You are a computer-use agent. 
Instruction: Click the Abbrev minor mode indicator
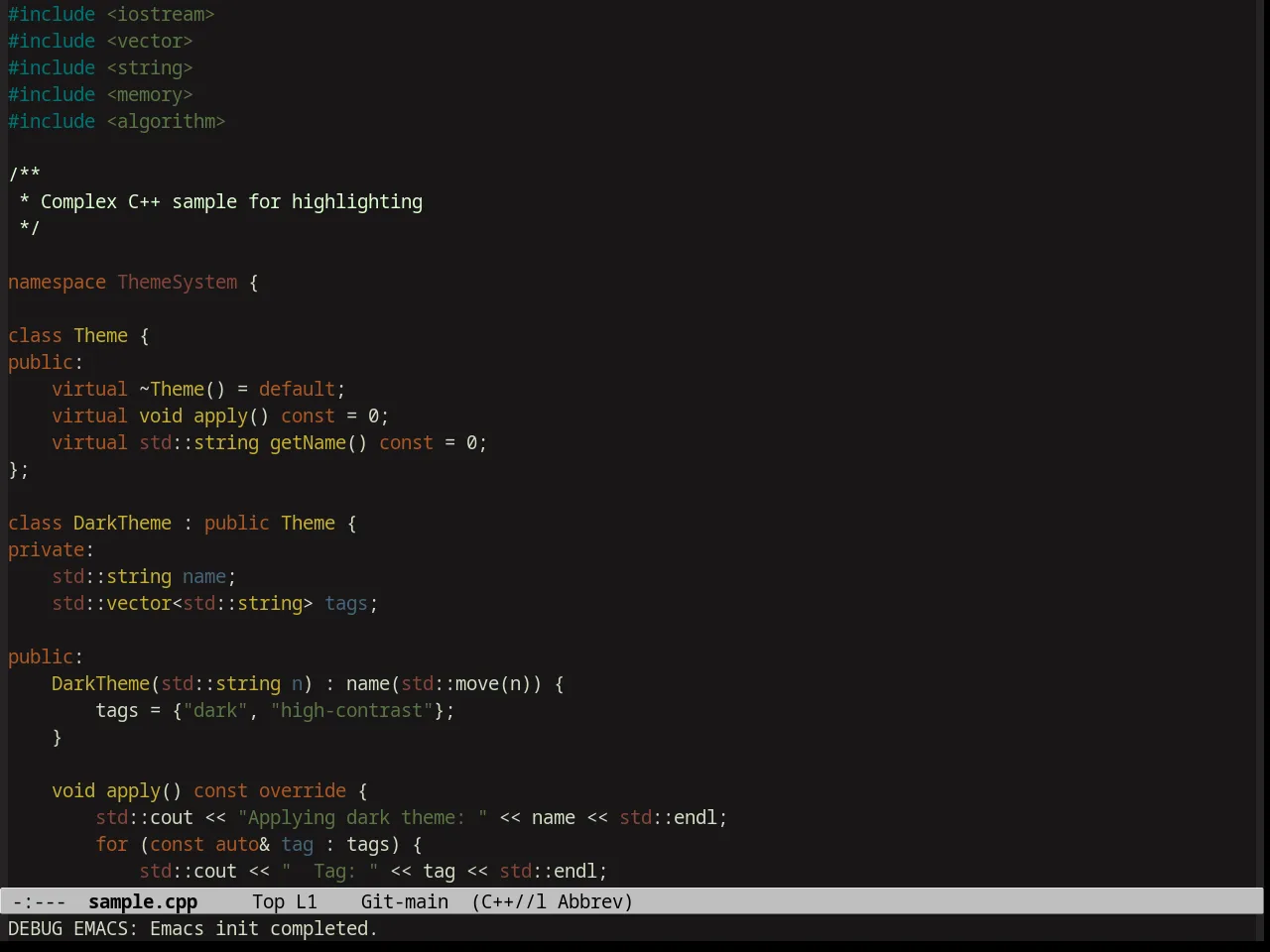tap(595, 901)
